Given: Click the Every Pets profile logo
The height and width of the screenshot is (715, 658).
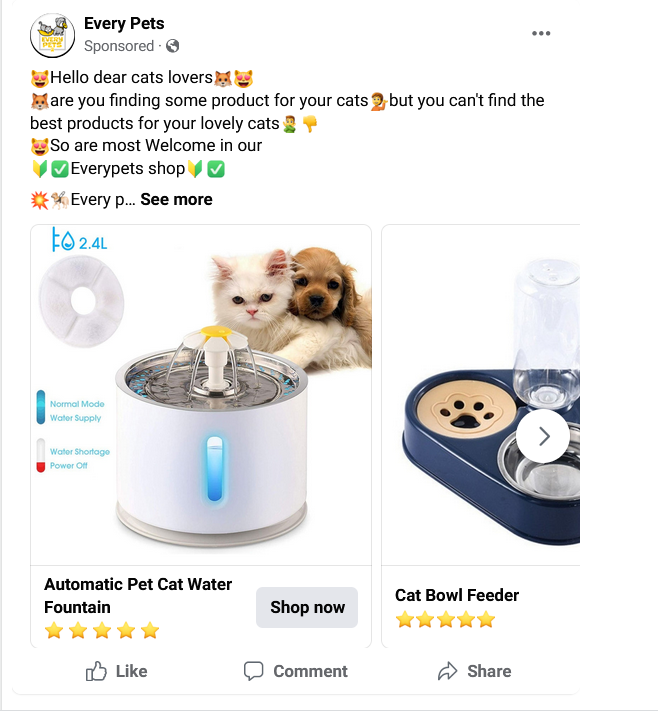Looking at the screenshot, I should click(52, 36).
